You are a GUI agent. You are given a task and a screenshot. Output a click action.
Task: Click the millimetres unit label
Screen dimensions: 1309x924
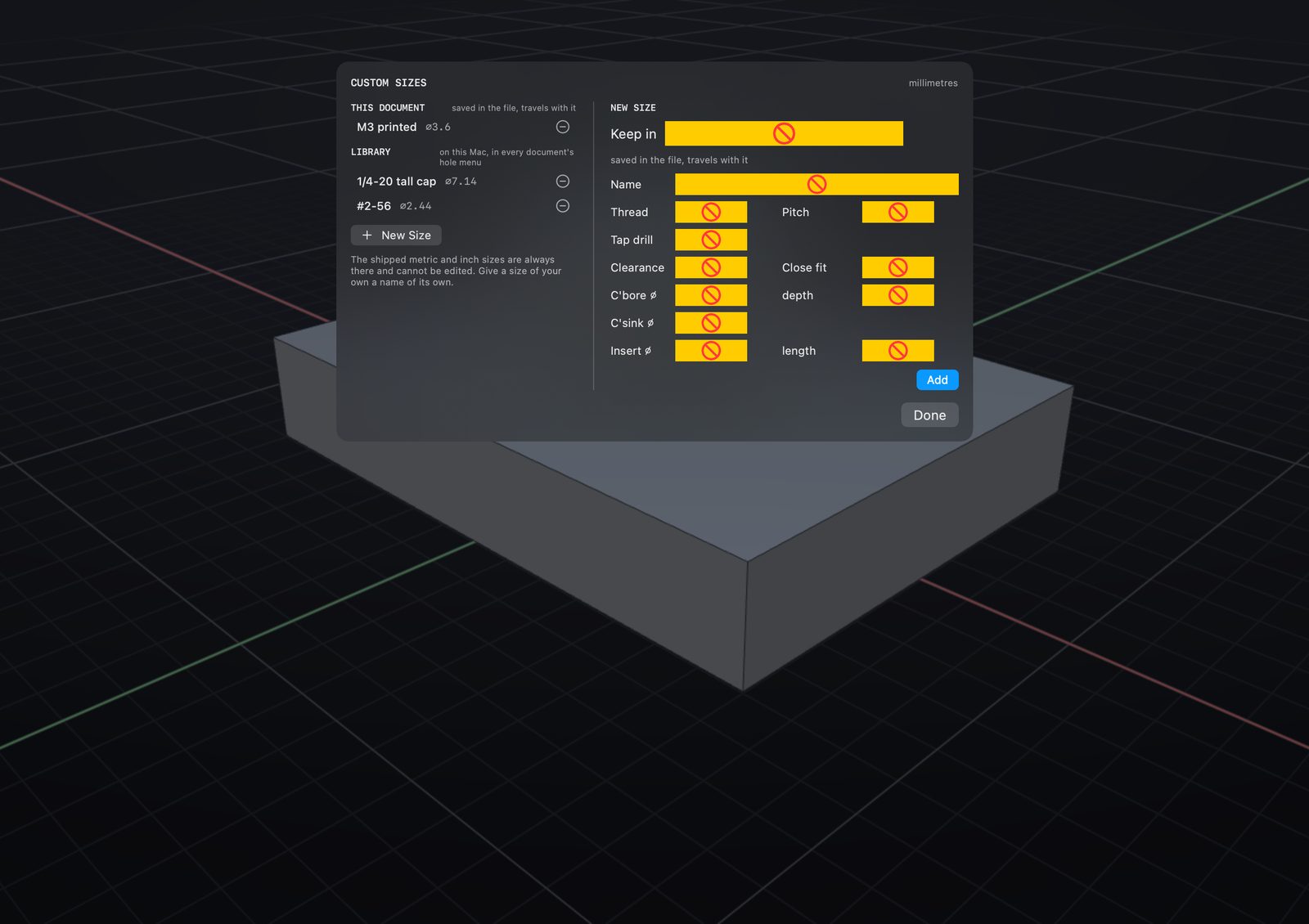coord(933,83)
